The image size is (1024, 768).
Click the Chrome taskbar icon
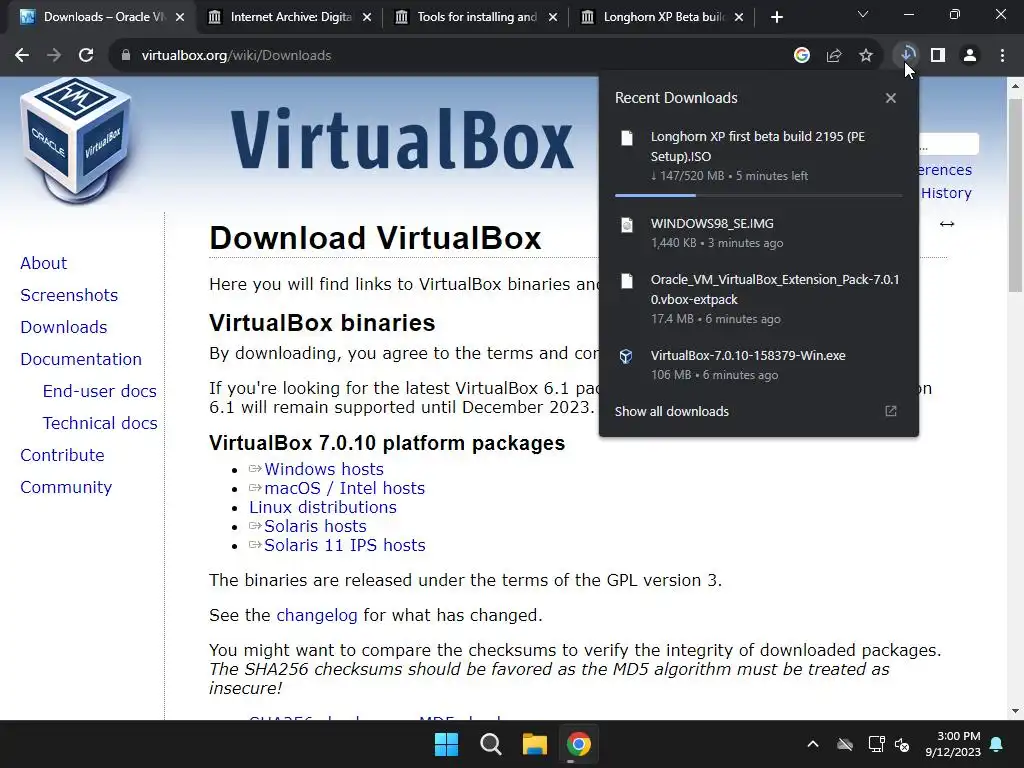click(x=579, y=744)
